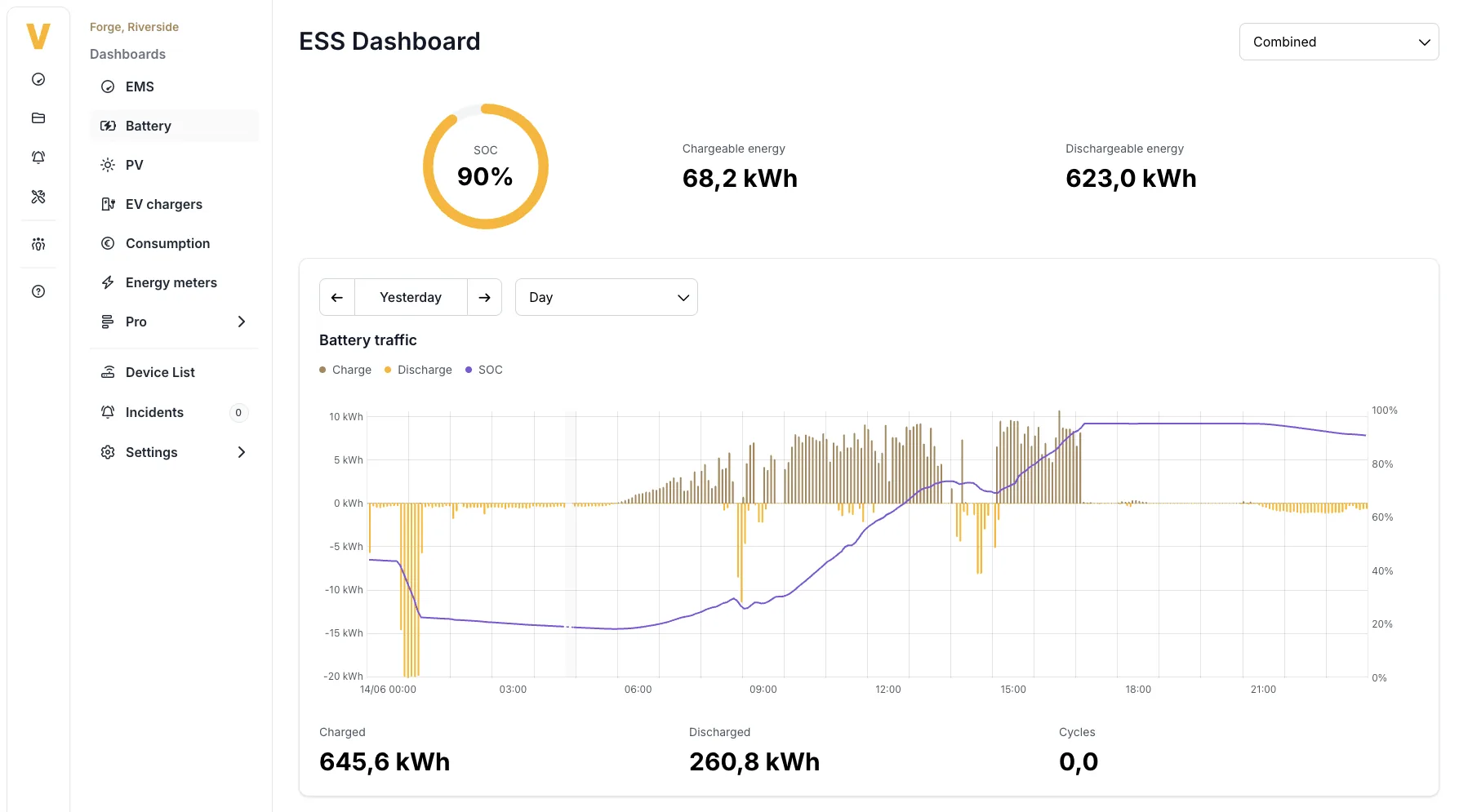Open the PV dashboard

(174, 165)
